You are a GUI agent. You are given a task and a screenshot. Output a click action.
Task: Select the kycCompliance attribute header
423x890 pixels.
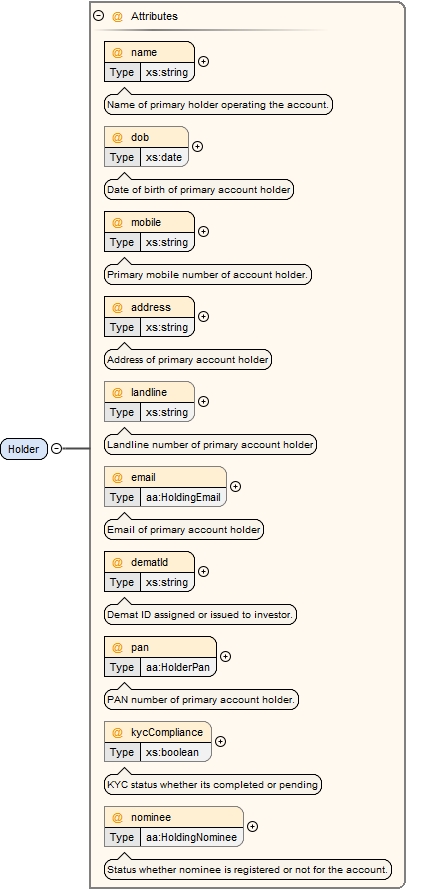pos(158,732)
